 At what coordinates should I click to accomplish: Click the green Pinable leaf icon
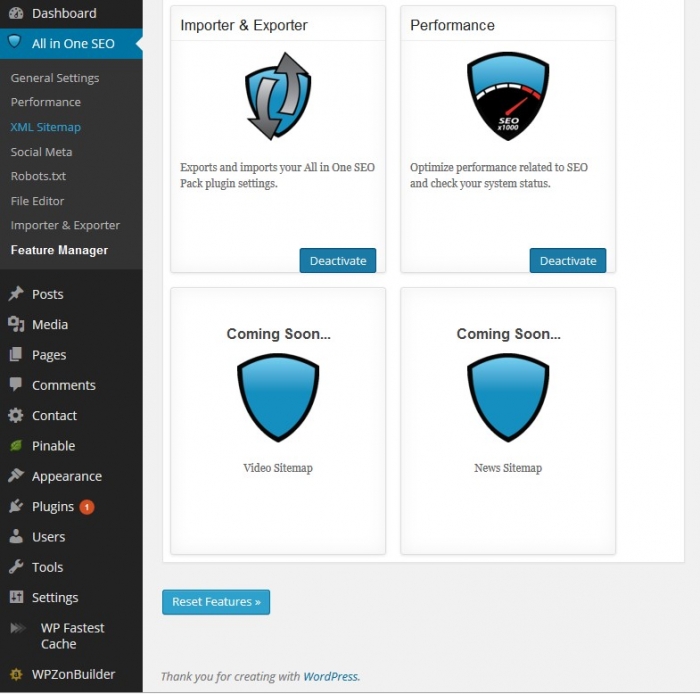pyautogui.click(x=16, y=445)
